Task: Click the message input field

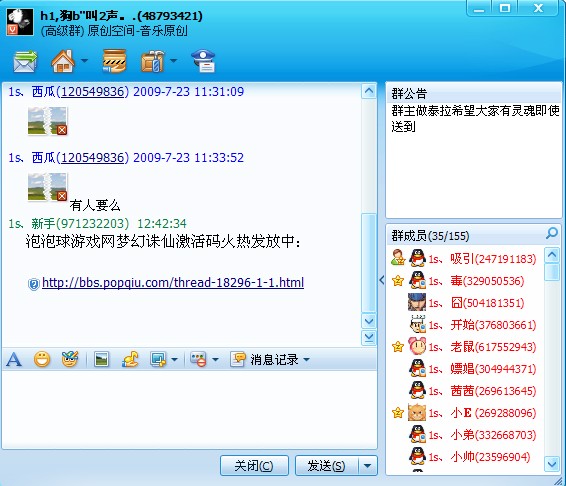Action: click(189, 409)
